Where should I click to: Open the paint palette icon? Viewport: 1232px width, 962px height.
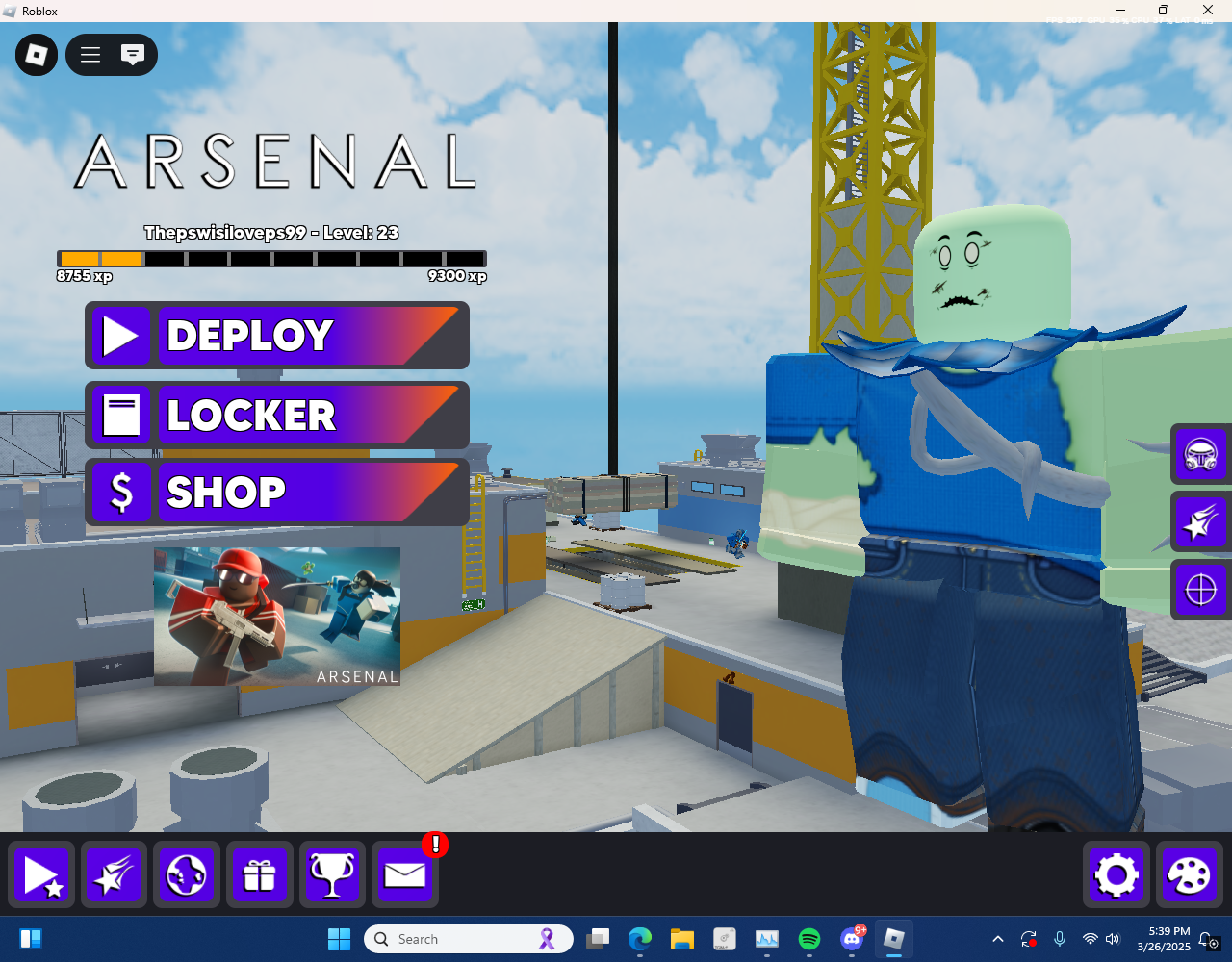click(x=1189, y=874)
